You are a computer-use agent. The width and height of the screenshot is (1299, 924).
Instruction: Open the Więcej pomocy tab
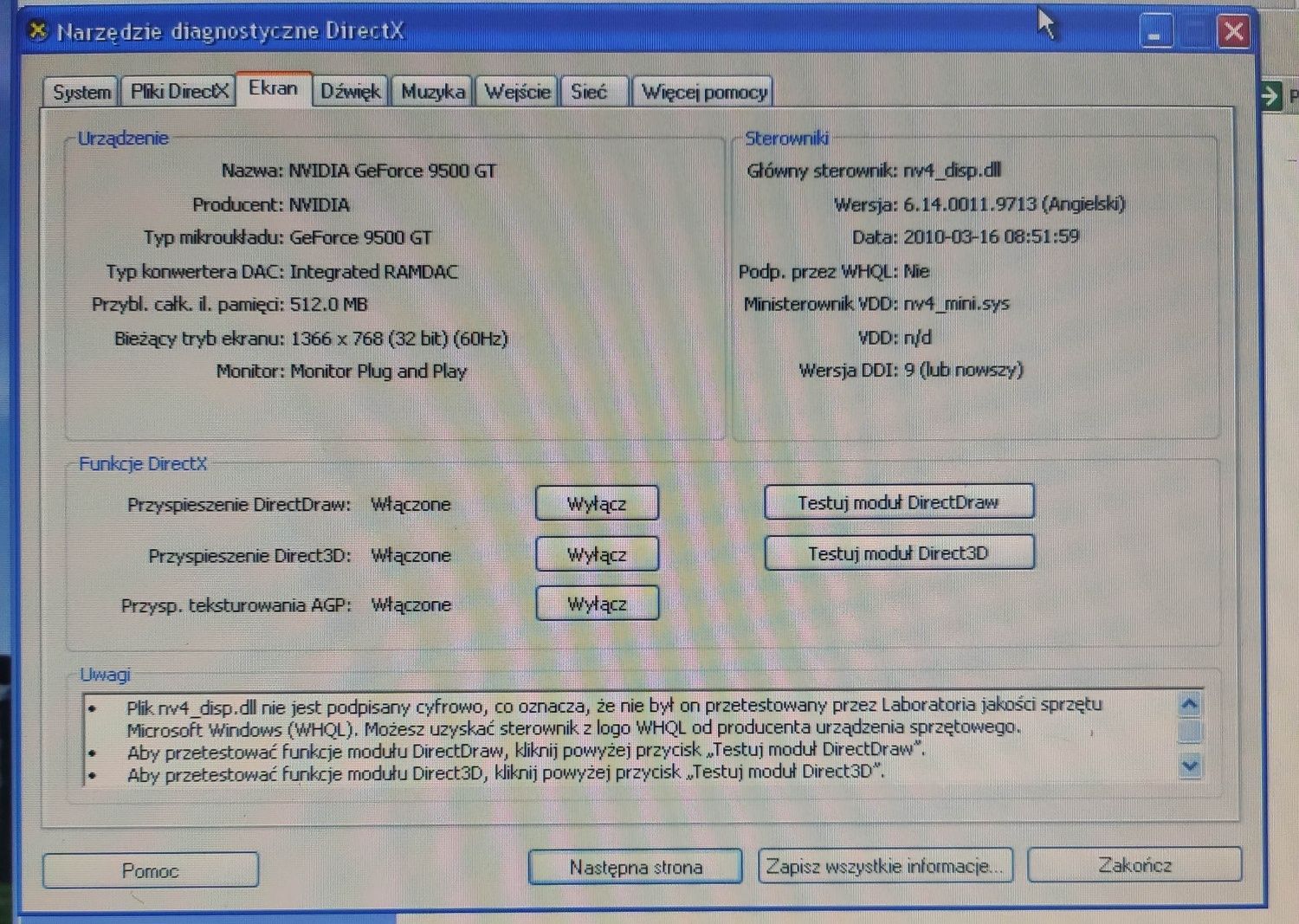703,92
